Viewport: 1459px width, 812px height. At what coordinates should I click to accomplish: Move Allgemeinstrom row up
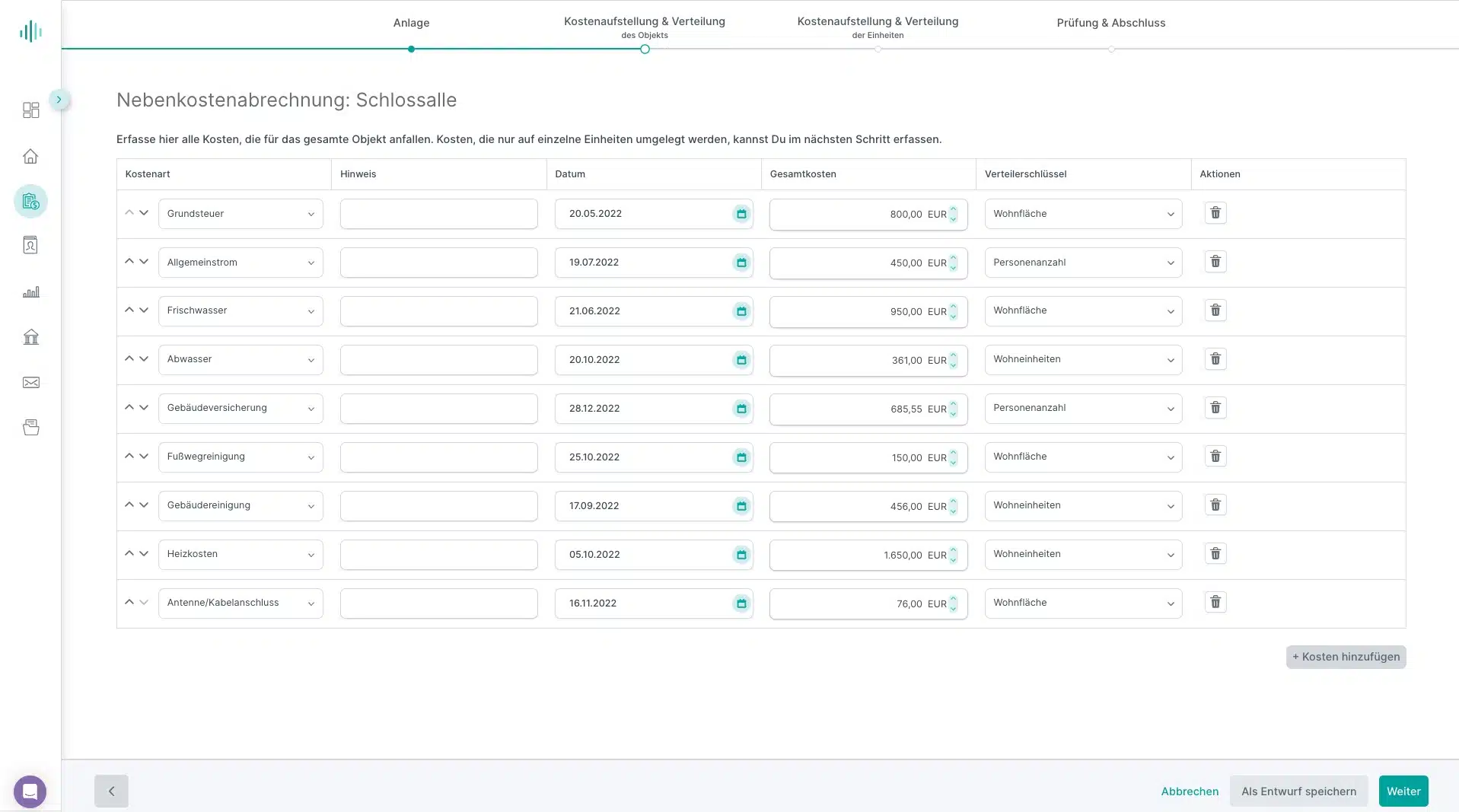pyautogui.click(x=129, y=261)
